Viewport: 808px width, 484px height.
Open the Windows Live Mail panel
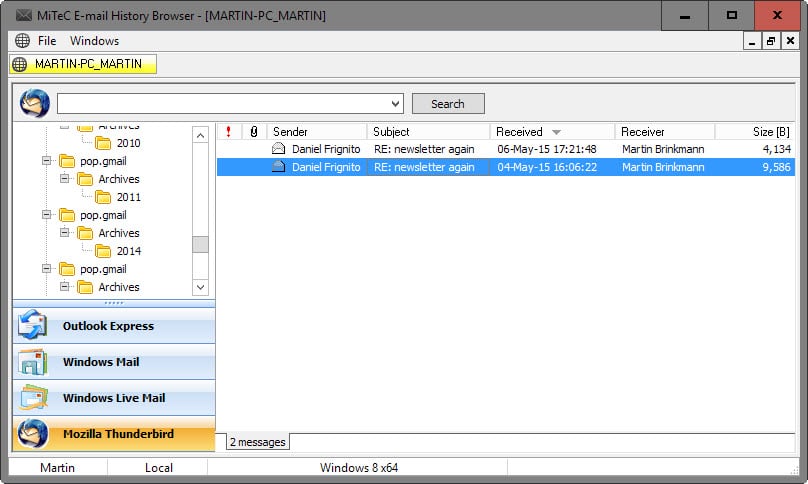coord(114,398)
